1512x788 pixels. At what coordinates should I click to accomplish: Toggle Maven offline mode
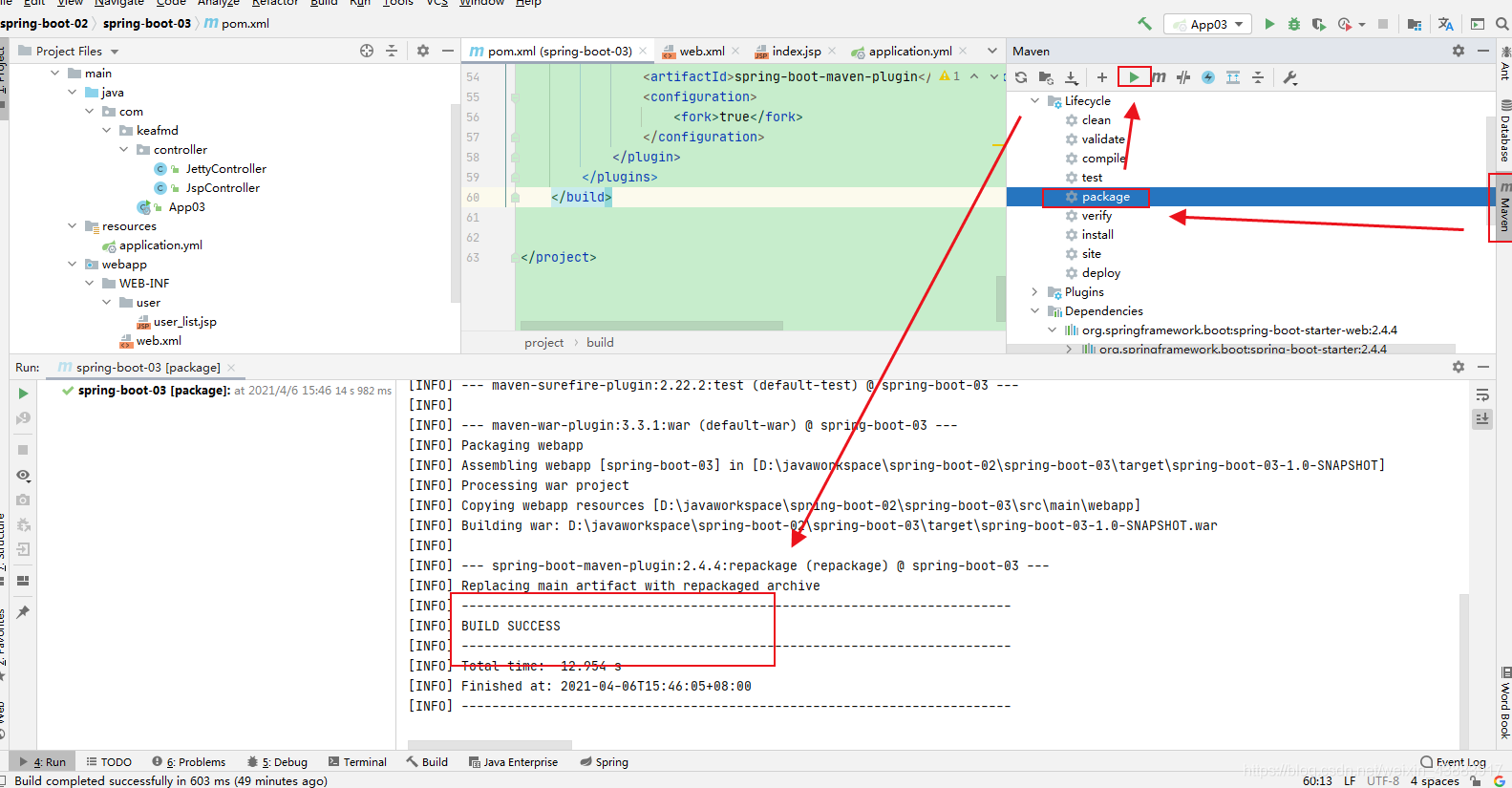coord(1183,77)
